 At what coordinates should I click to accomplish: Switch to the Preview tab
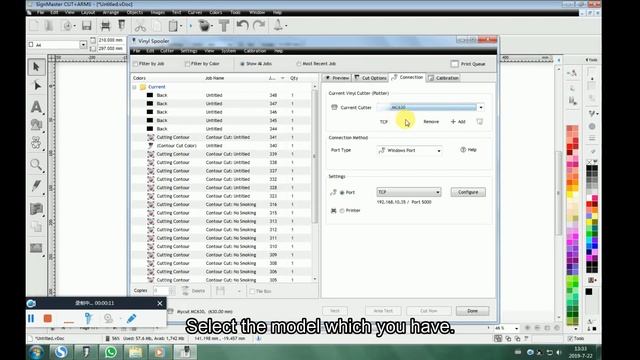pyautogui.click(x=337, y=78)
